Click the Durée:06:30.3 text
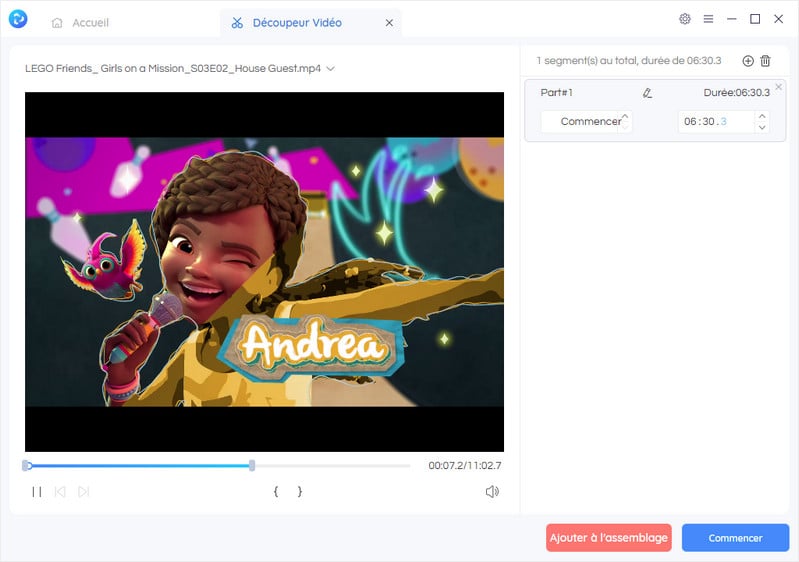This screenshot has height=562, width=799. (x=736, y=93)
